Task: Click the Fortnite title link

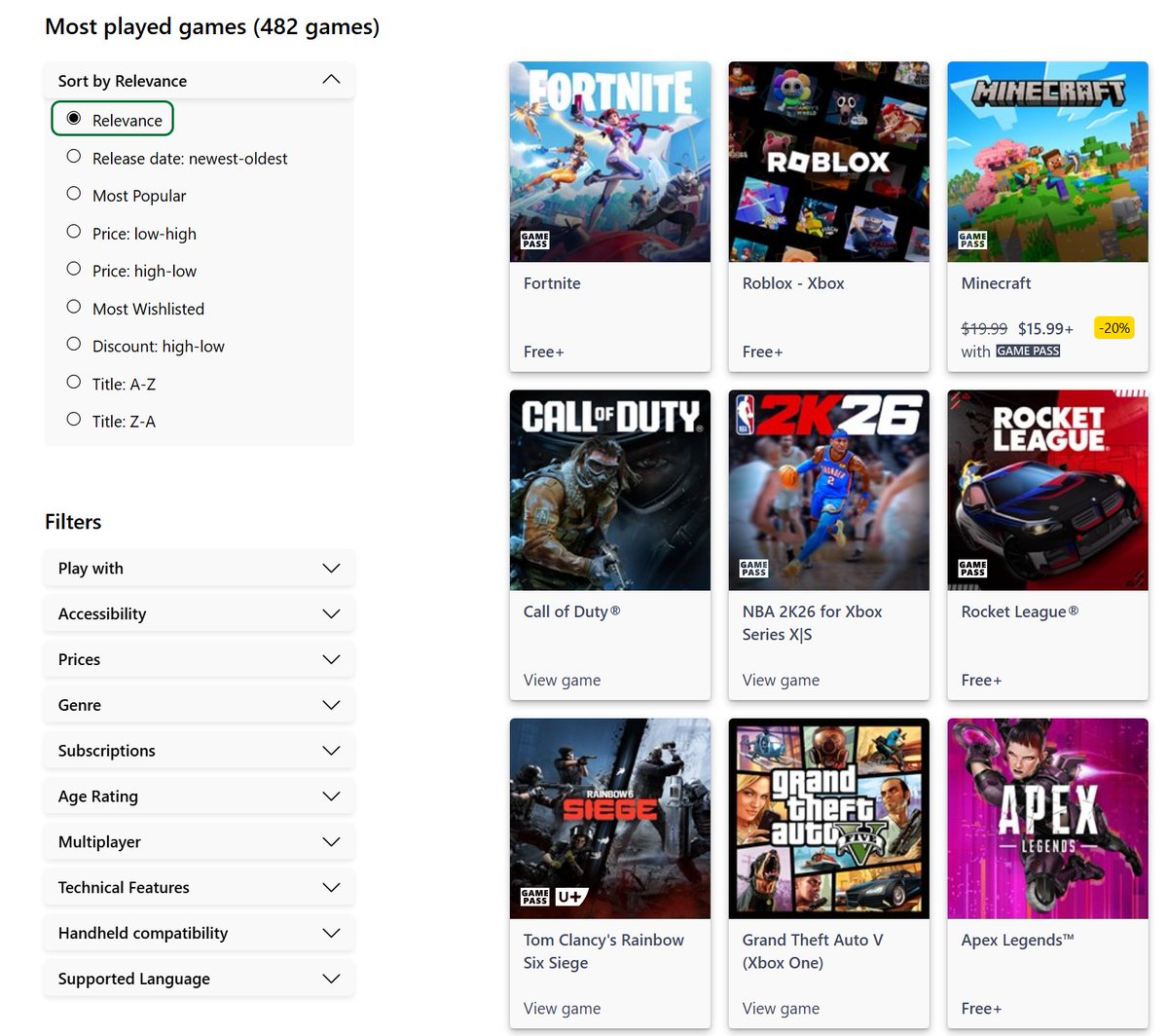Action: pos(552,283)
